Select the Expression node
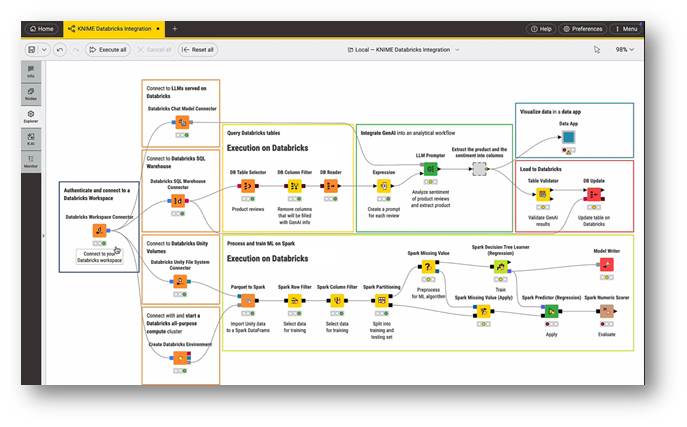The image size is (687, 427). [x=384, y=186]
